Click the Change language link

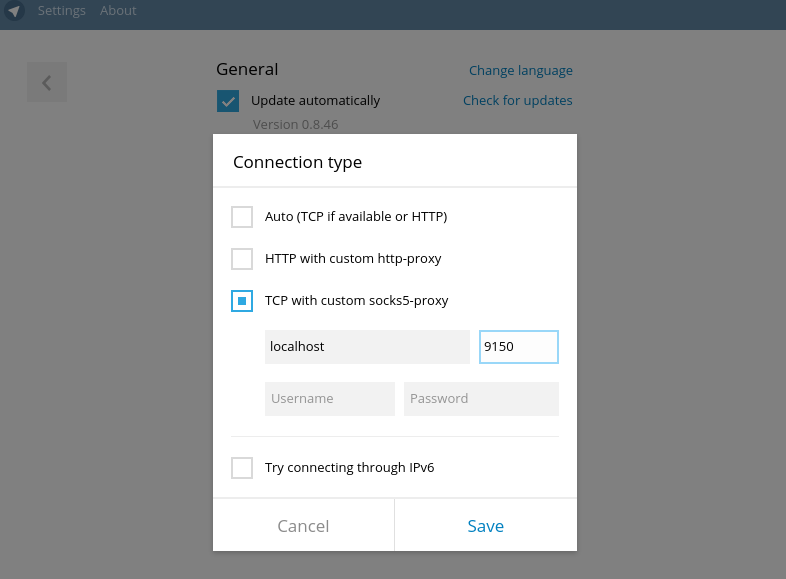click(x=520, y=71)
